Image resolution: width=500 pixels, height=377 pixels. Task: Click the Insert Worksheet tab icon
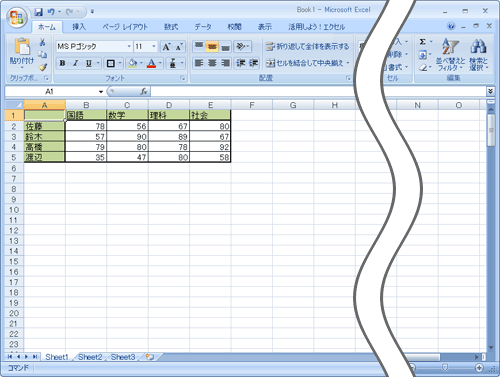pos(150,357)
